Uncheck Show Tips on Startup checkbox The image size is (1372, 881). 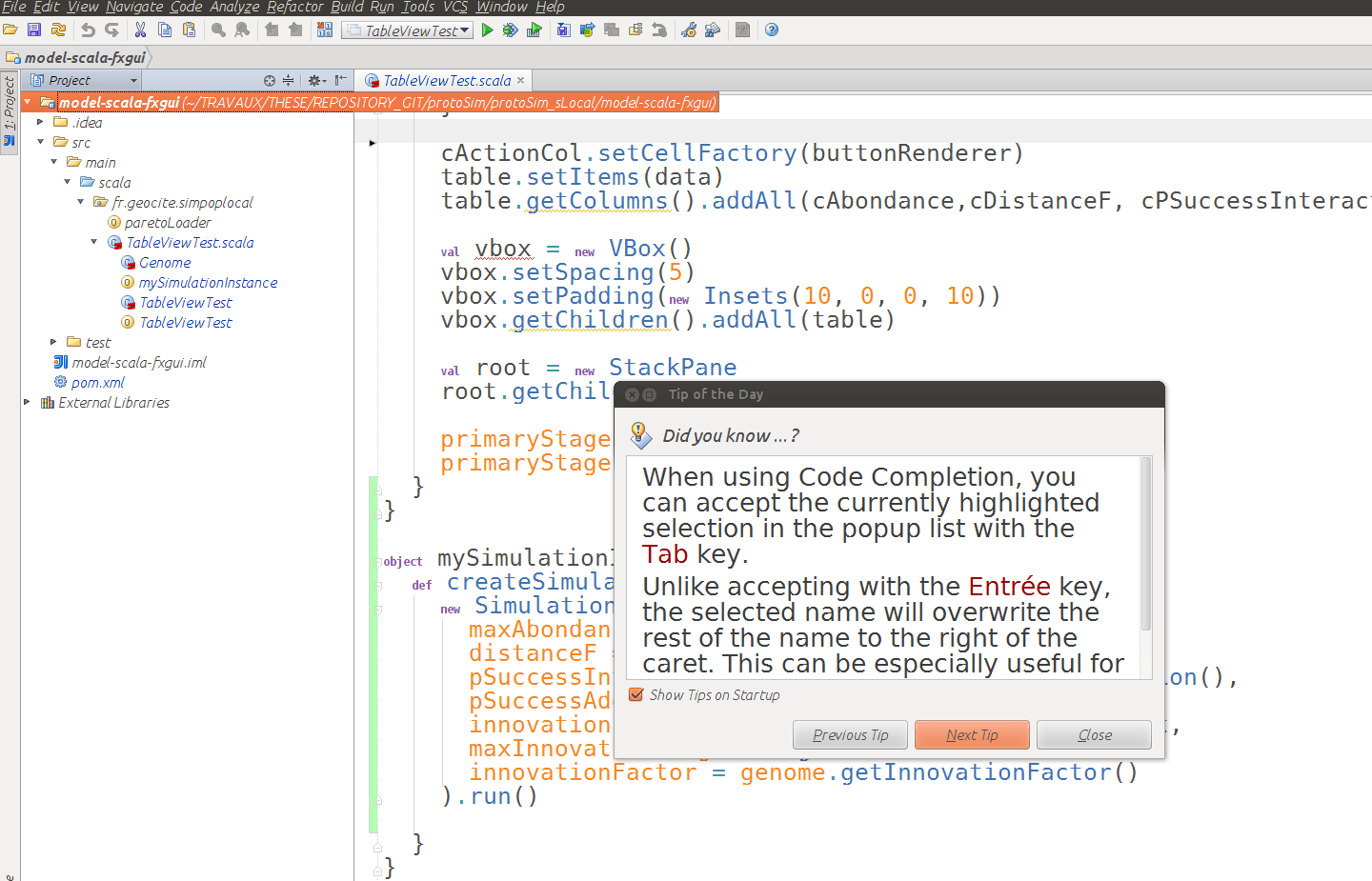636,695
